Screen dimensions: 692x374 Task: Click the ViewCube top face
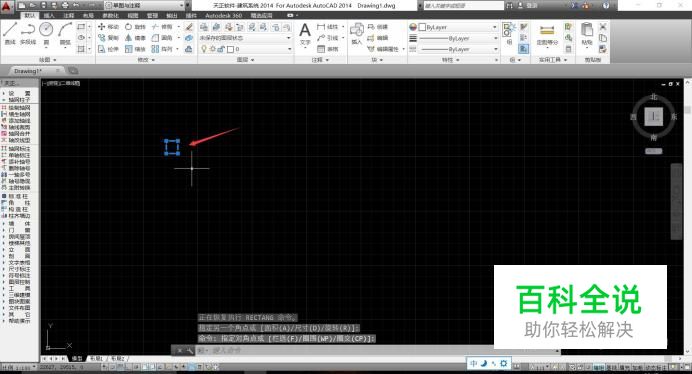tap(654, 117)
